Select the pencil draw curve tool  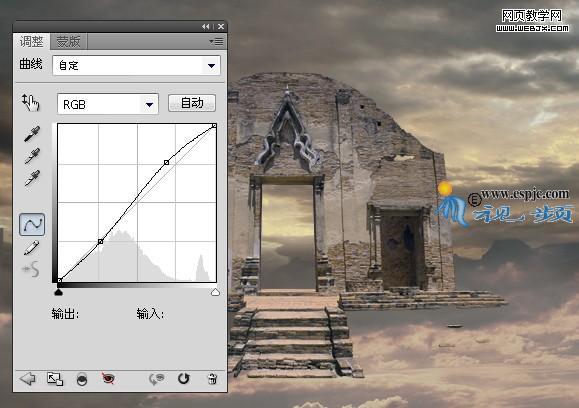[31, 248]
